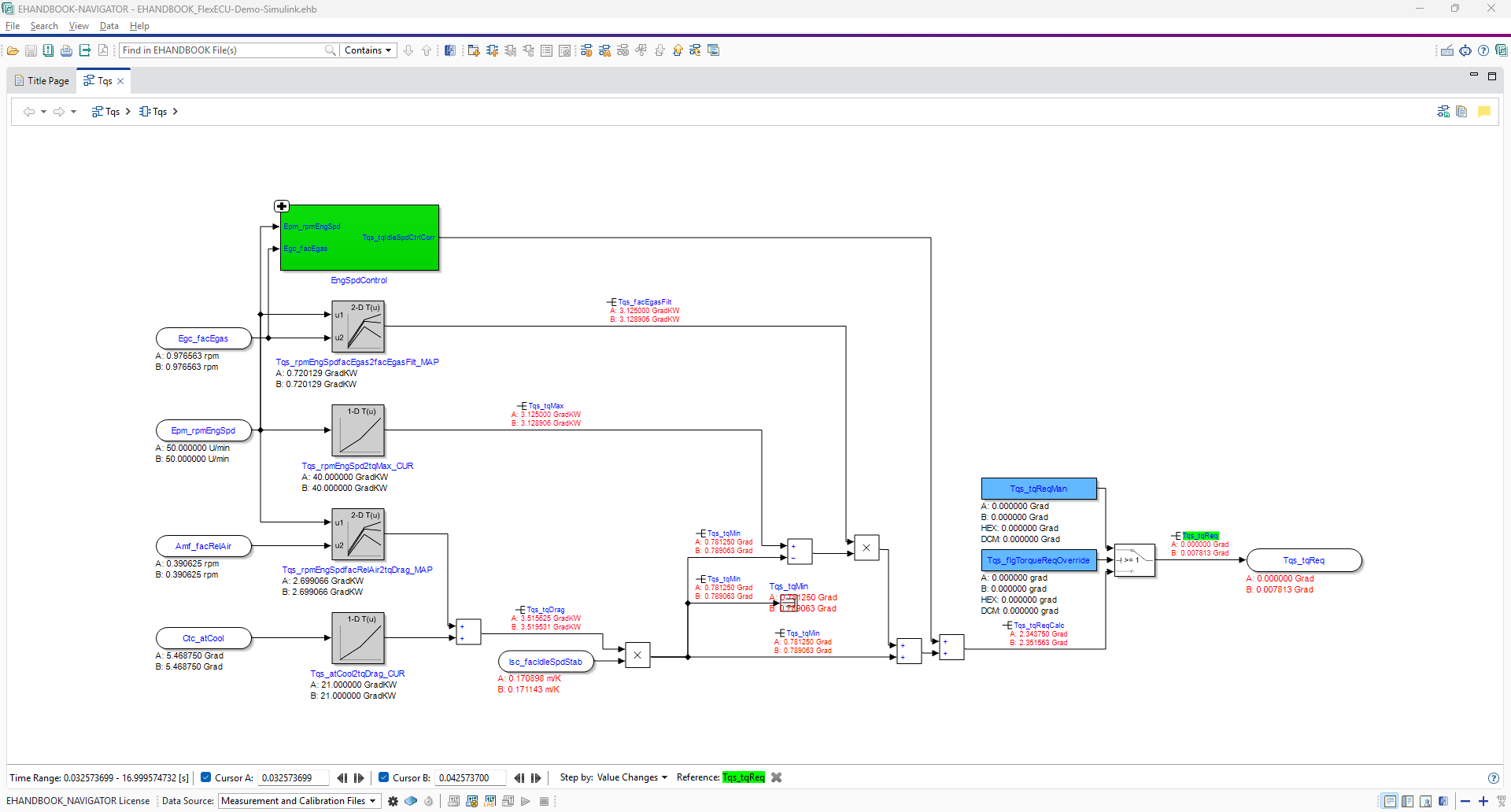Open the print dialog icon

(x=66, y=50)
